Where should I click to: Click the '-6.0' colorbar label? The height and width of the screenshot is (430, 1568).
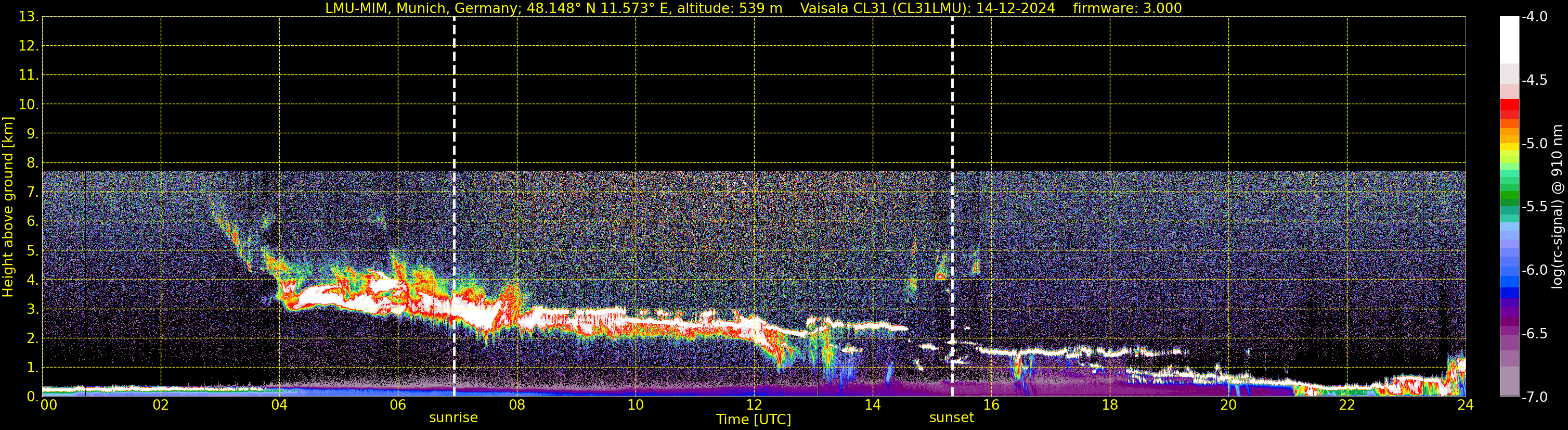[1535, 270]
